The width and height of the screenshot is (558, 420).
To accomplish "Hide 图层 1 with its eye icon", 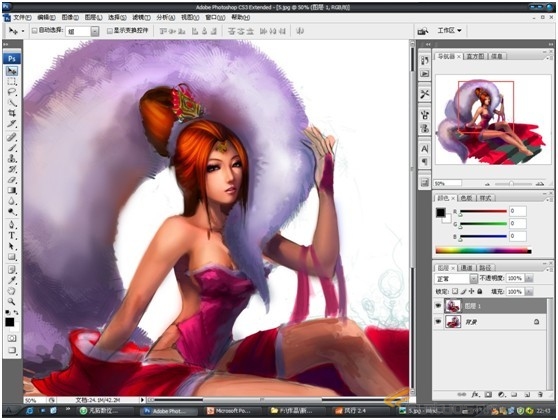I will click(438, 306).
